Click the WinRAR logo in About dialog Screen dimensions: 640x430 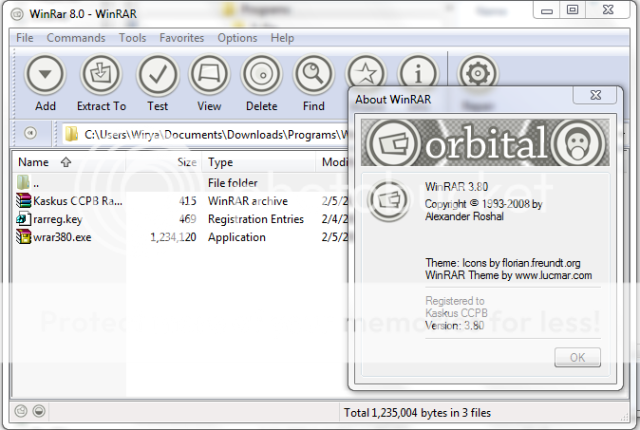tap(388, 200)
